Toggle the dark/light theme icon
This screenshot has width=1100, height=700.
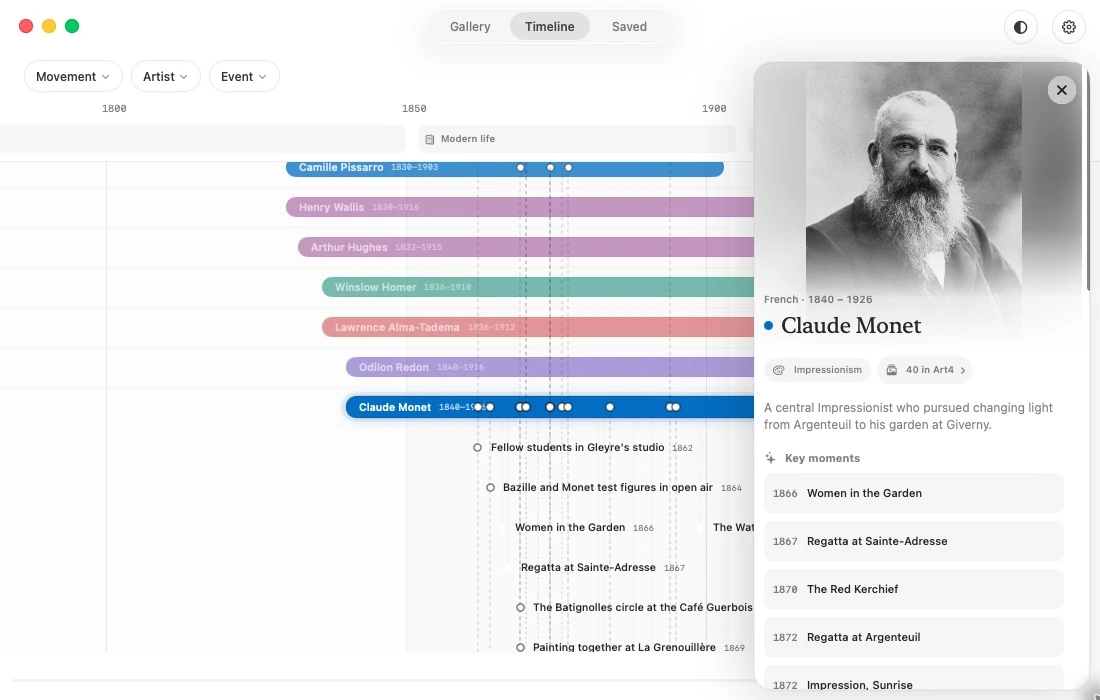point(1020,27)
